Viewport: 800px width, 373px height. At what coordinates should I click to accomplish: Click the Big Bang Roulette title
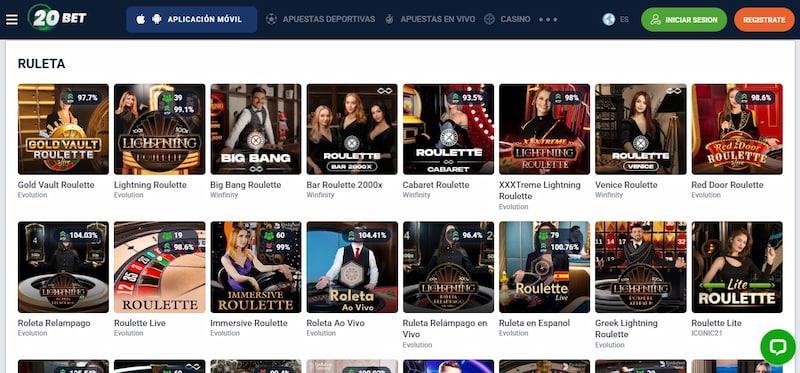[246, 185]
